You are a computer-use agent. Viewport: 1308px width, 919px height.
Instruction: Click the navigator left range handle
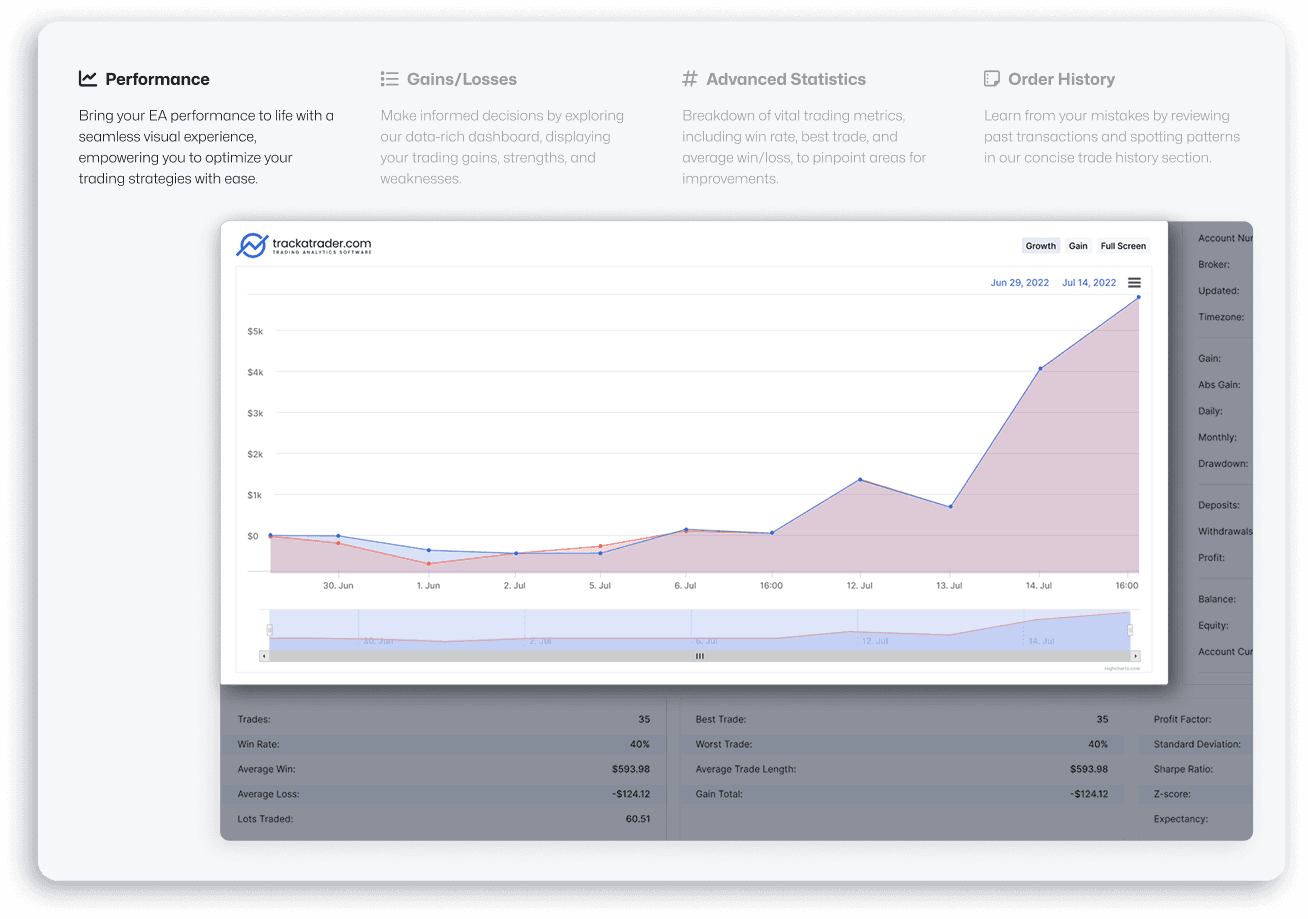pos(270,630)
